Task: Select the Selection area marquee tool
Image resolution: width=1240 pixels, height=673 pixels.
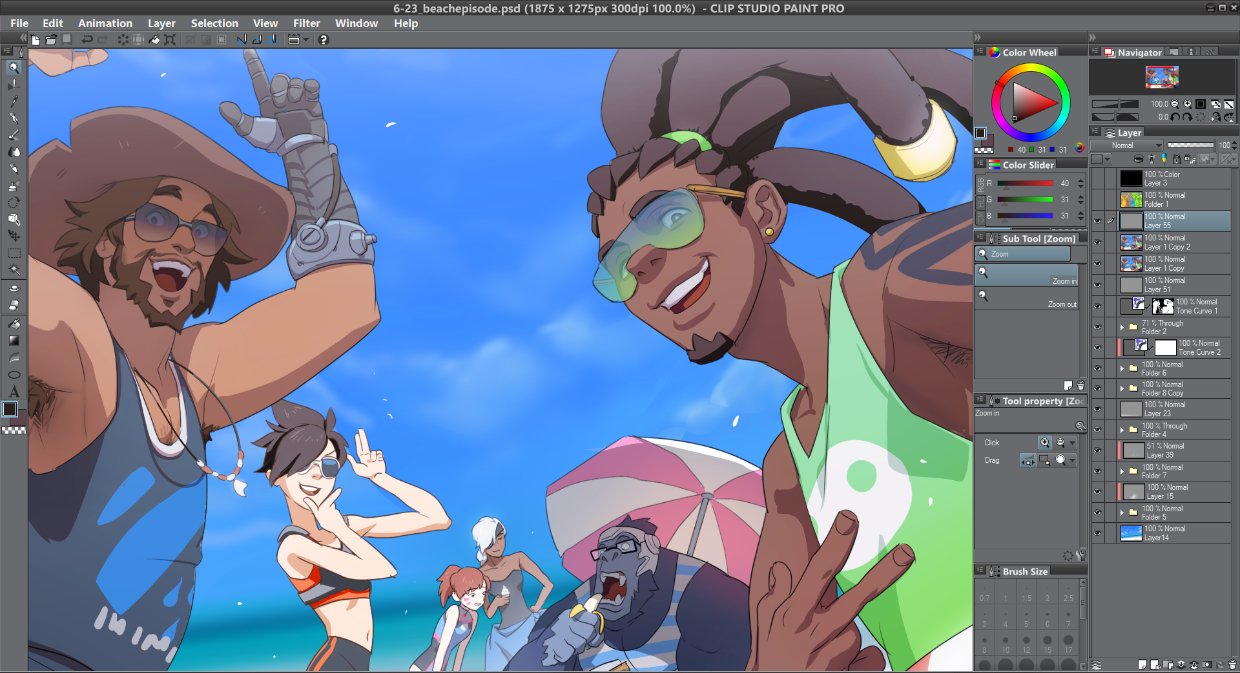Action: tap(14, 251)
